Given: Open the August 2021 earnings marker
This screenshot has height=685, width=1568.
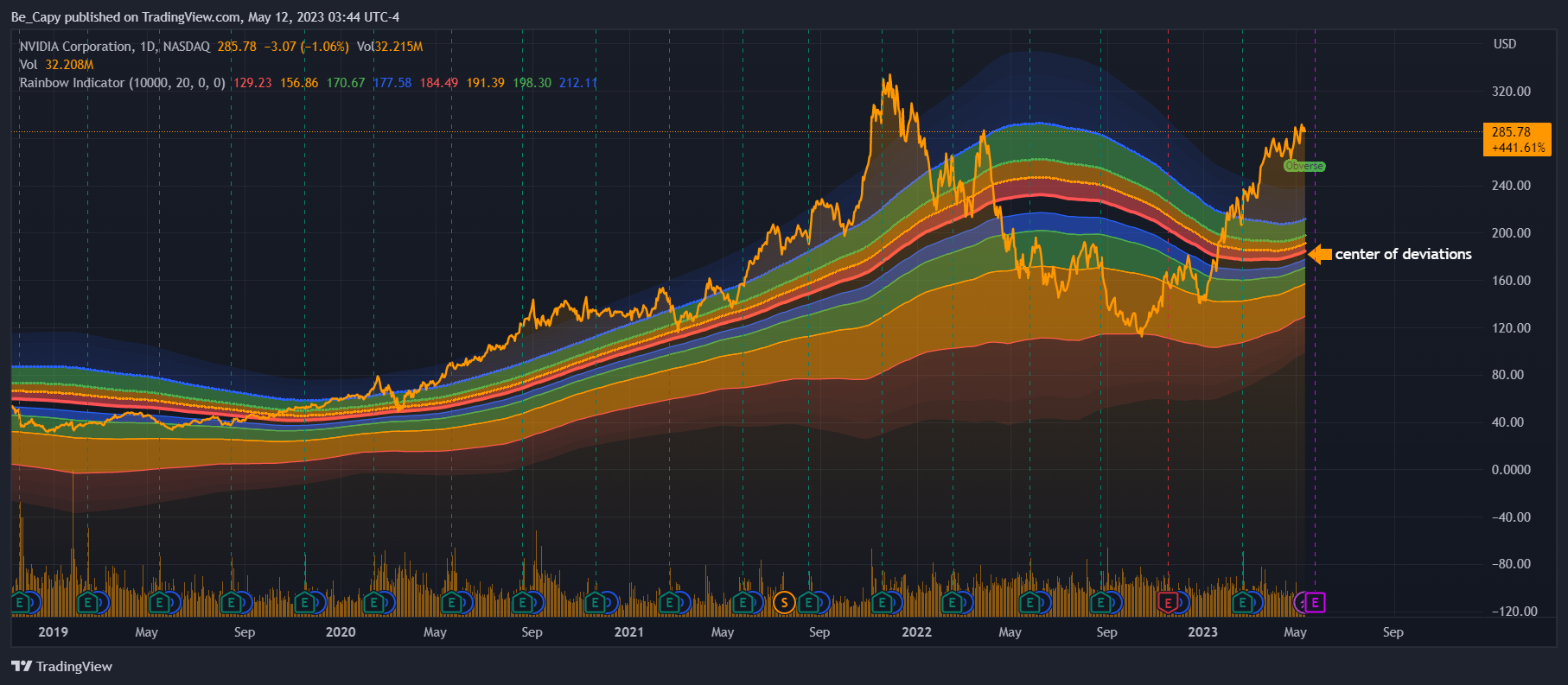Looking at the screenshot, I should 809,602.
